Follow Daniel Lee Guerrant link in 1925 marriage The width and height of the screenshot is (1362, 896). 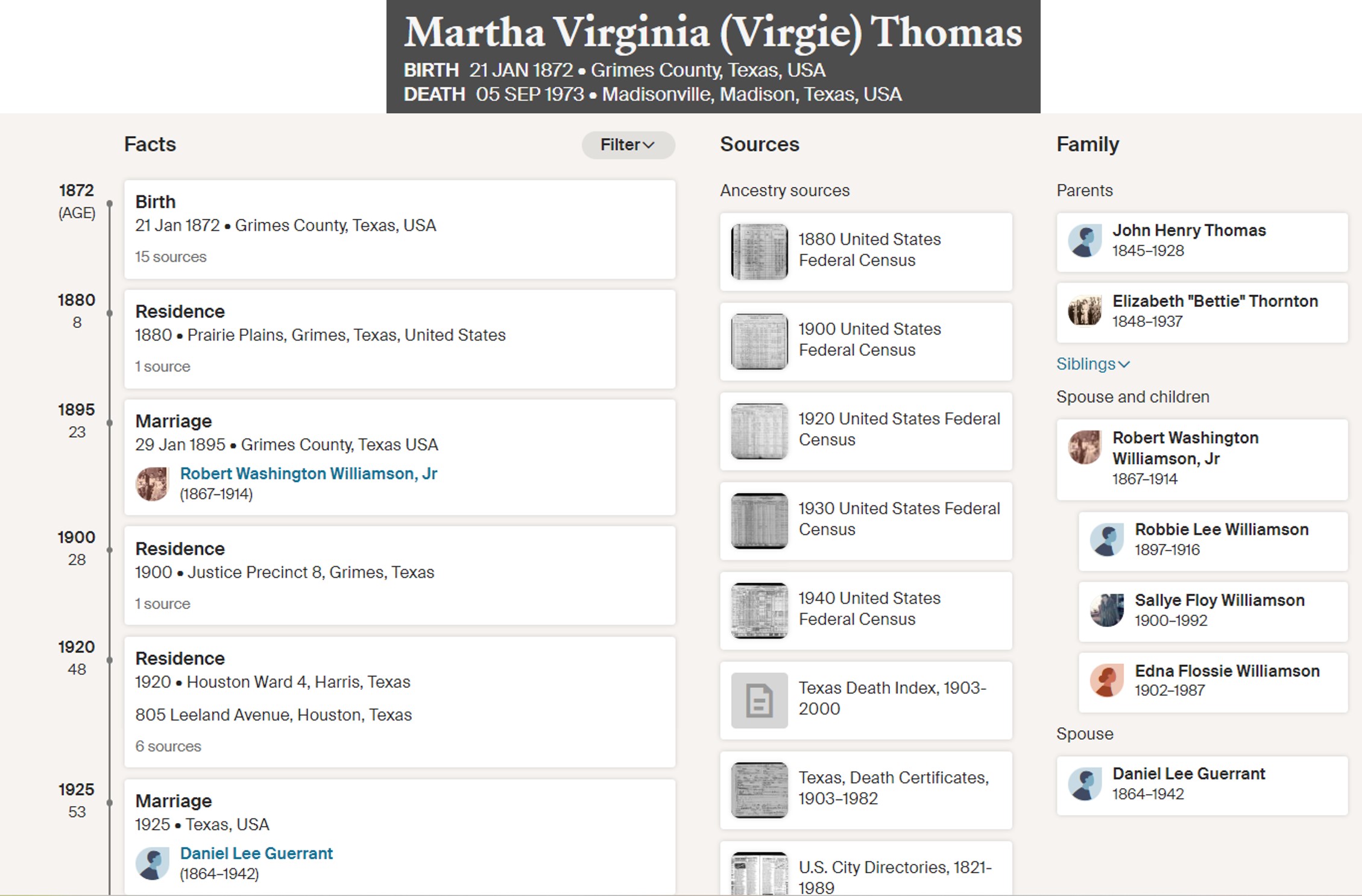coord(256,854)
